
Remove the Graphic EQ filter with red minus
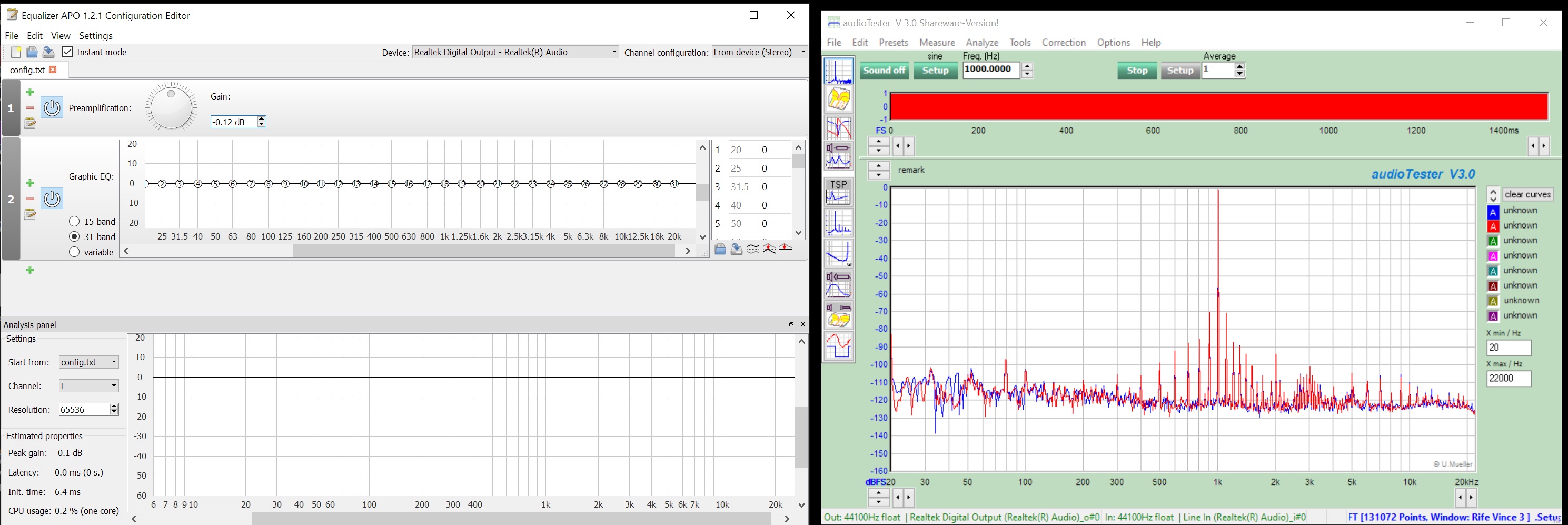[x=31, y=199]
